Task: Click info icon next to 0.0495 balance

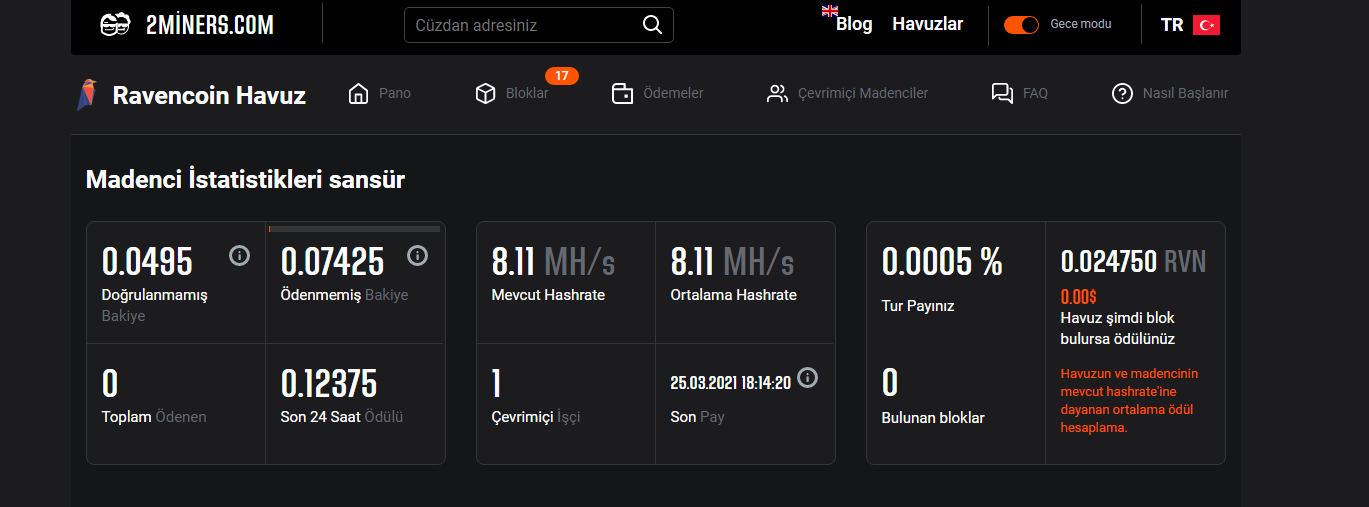Action: (x=239, y=256)
